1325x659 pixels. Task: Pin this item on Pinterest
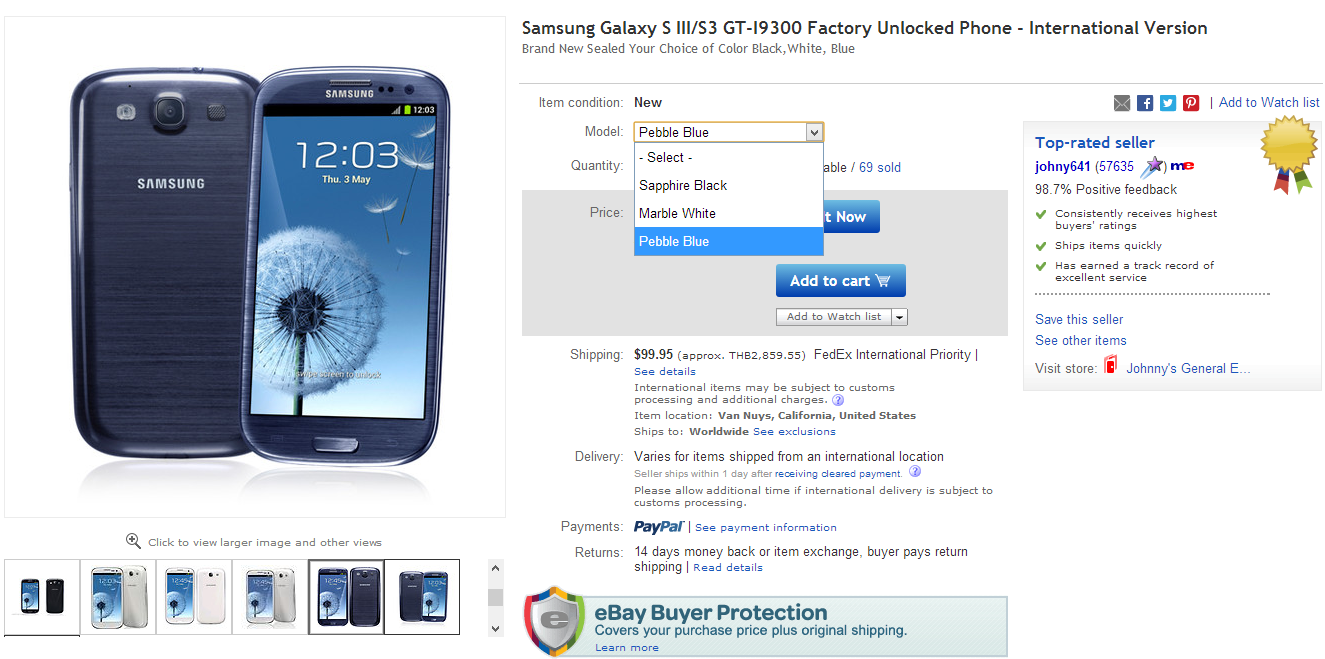(x=1191, y=103)
